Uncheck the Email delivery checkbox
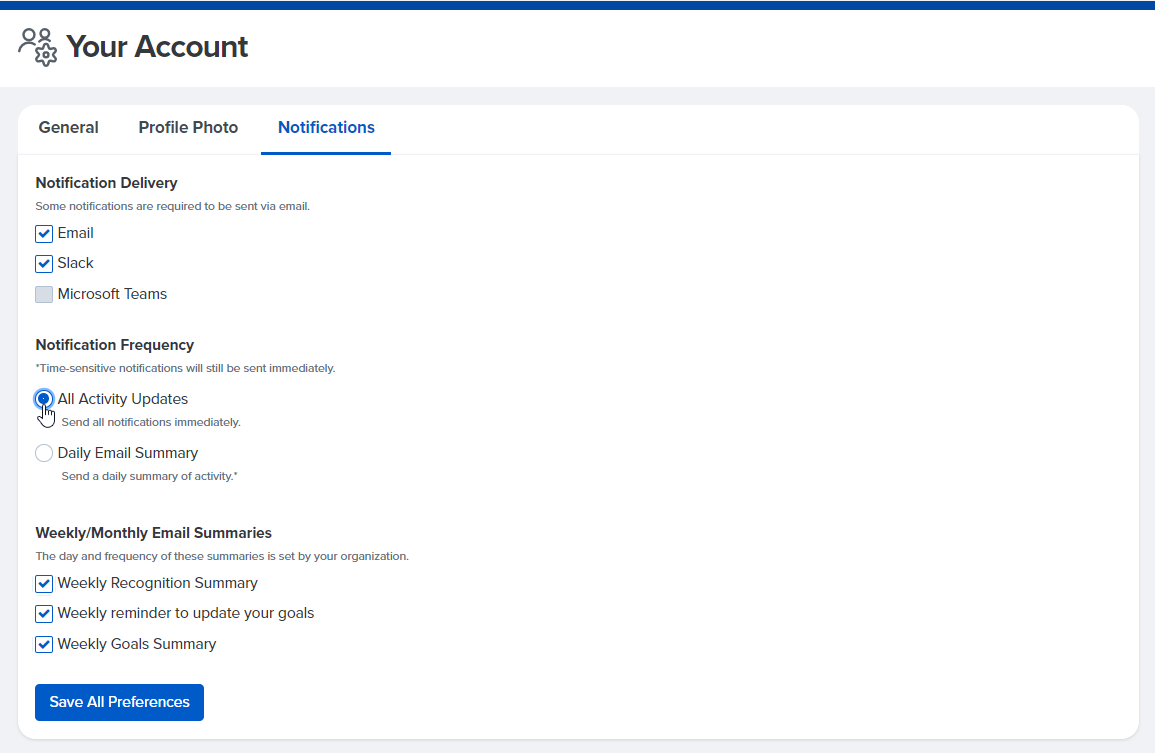1155x753 pixels. [x=44, y=234]
